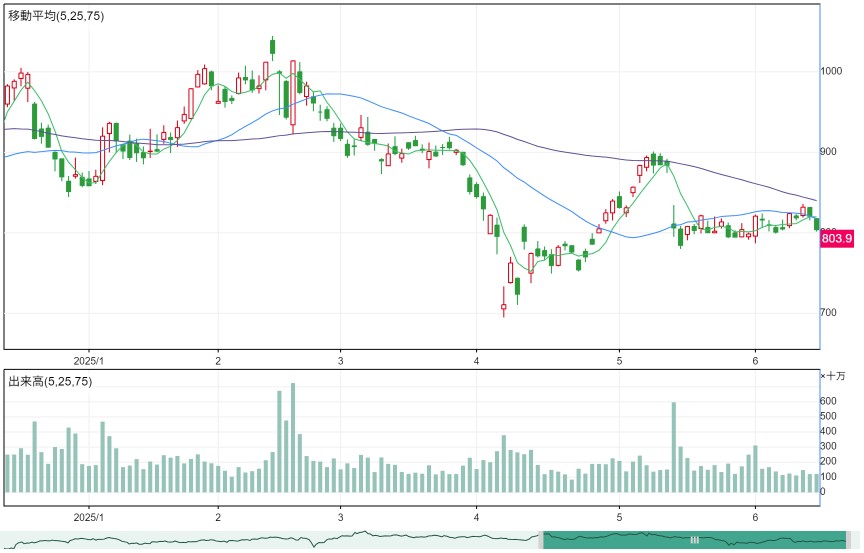The image size is (864, 553).
Task: Click the left handle of the range selector
Action: coord(541,540)
